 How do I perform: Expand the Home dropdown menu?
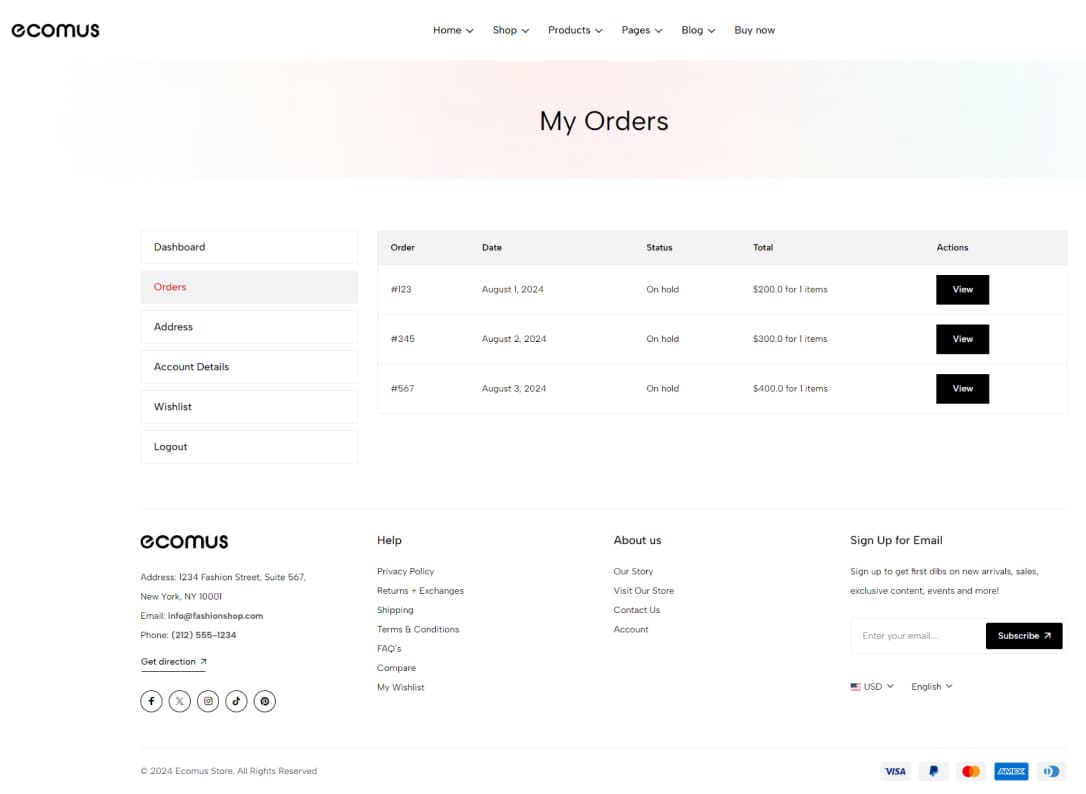(453, 30)
